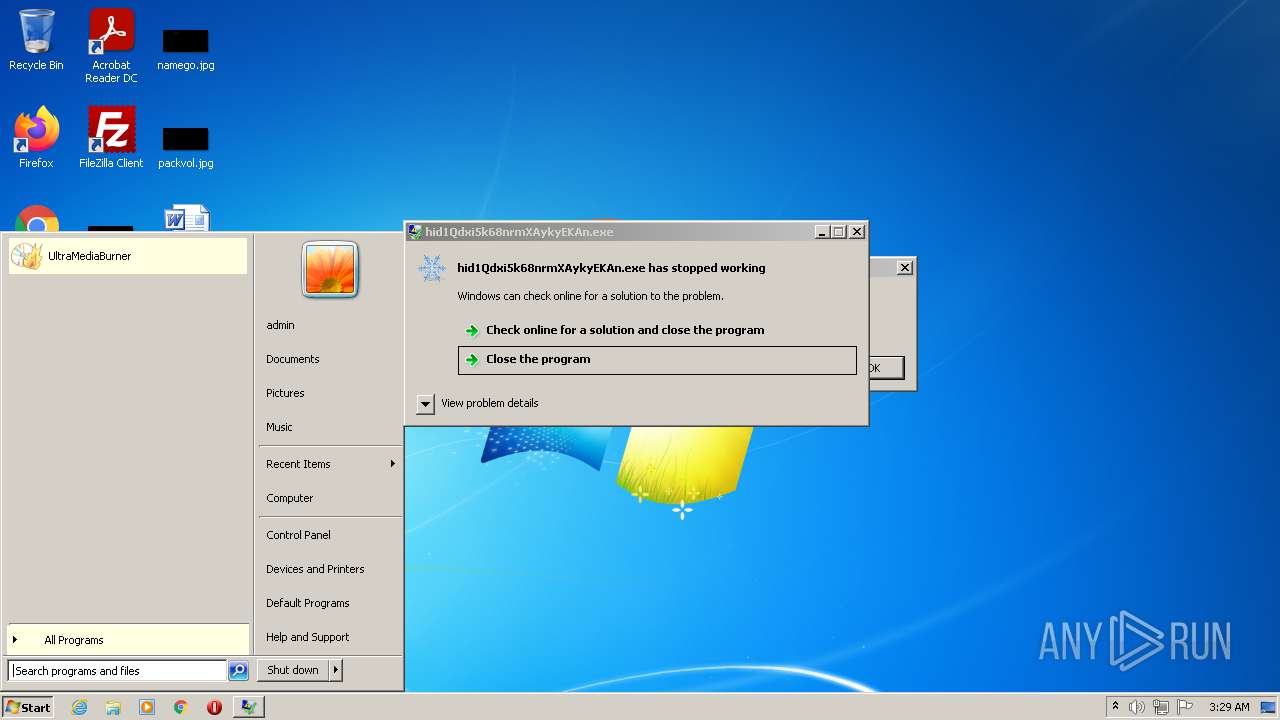Open Default Programs
This screenshot has height=720, width=1280.
click(x=307, y=603)
